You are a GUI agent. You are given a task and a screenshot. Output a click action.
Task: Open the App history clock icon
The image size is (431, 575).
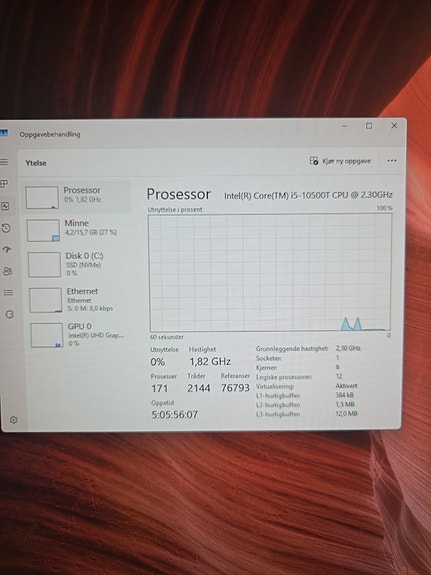click(6, 228)
